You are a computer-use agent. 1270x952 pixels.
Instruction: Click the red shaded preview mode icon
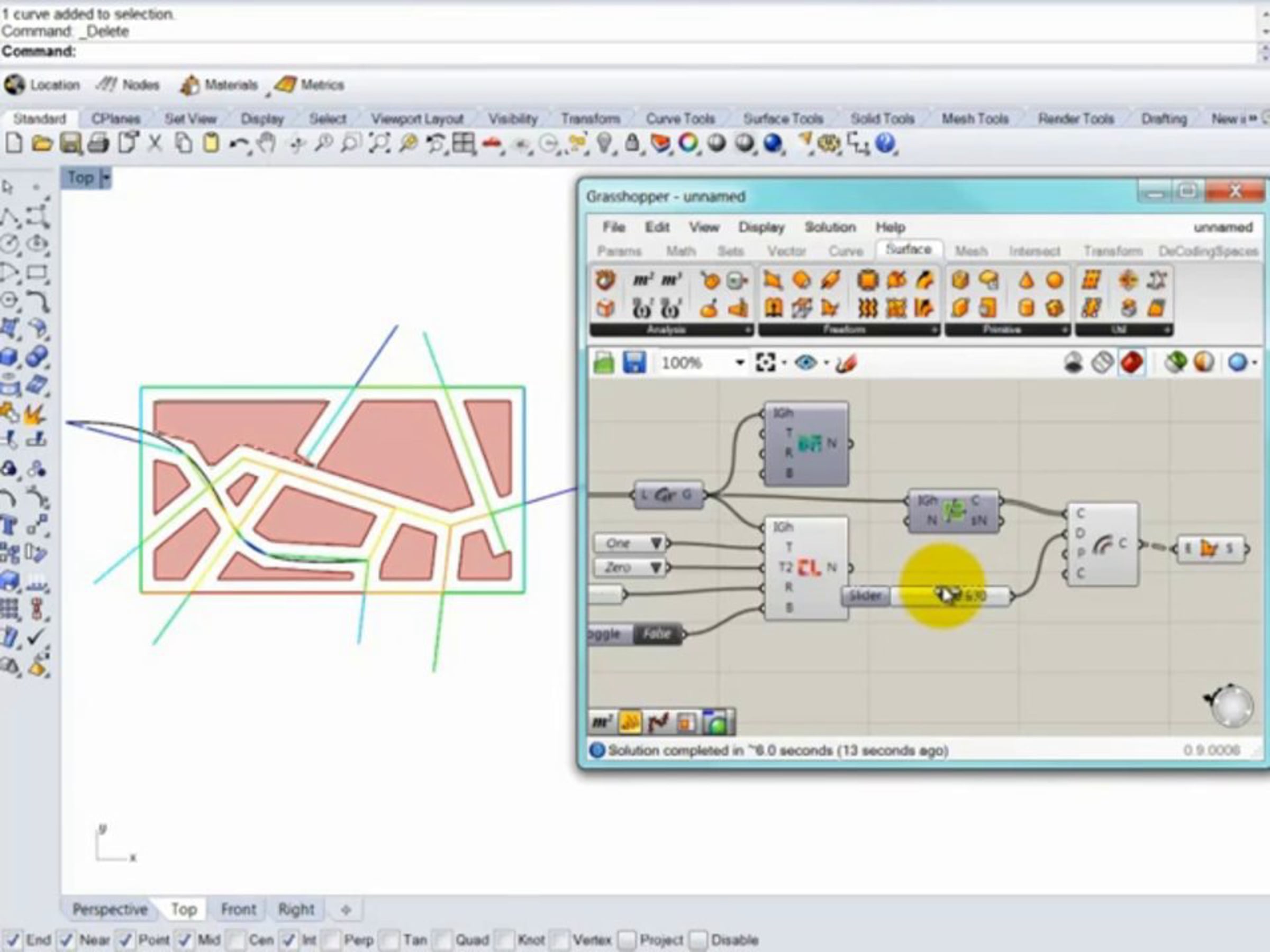(1132, 363)
